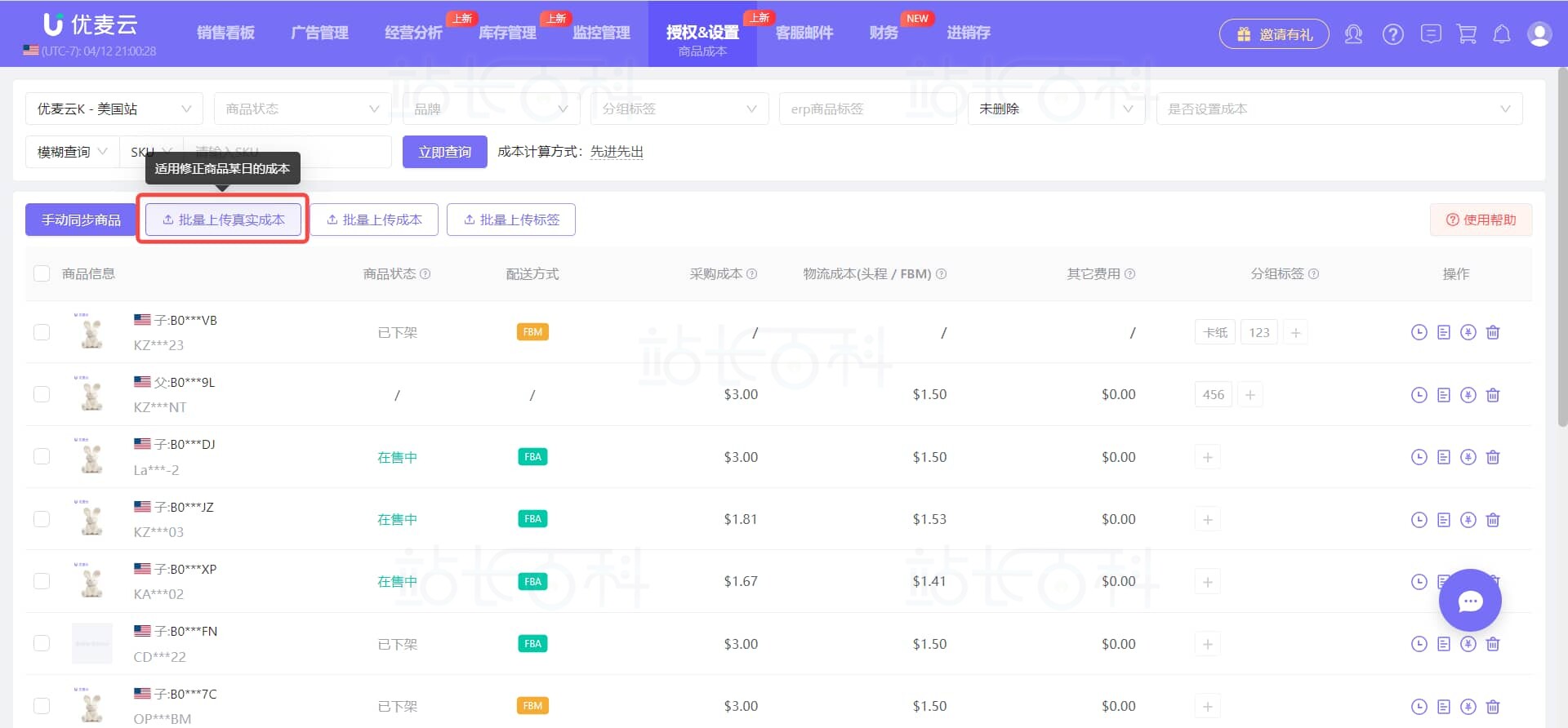
Task: Add group tag plus for B0***VB row
Action: point(1295,332)
